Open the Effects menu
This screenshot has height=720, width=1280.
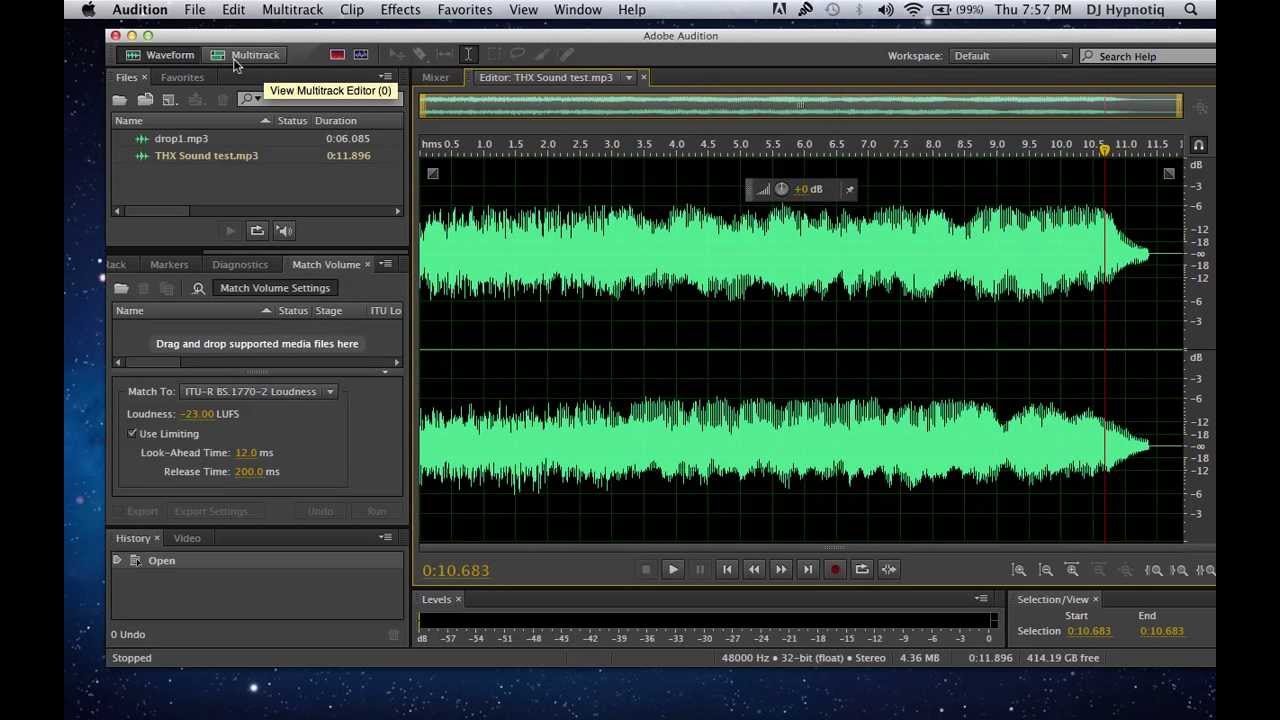click(x=400, y=10)
